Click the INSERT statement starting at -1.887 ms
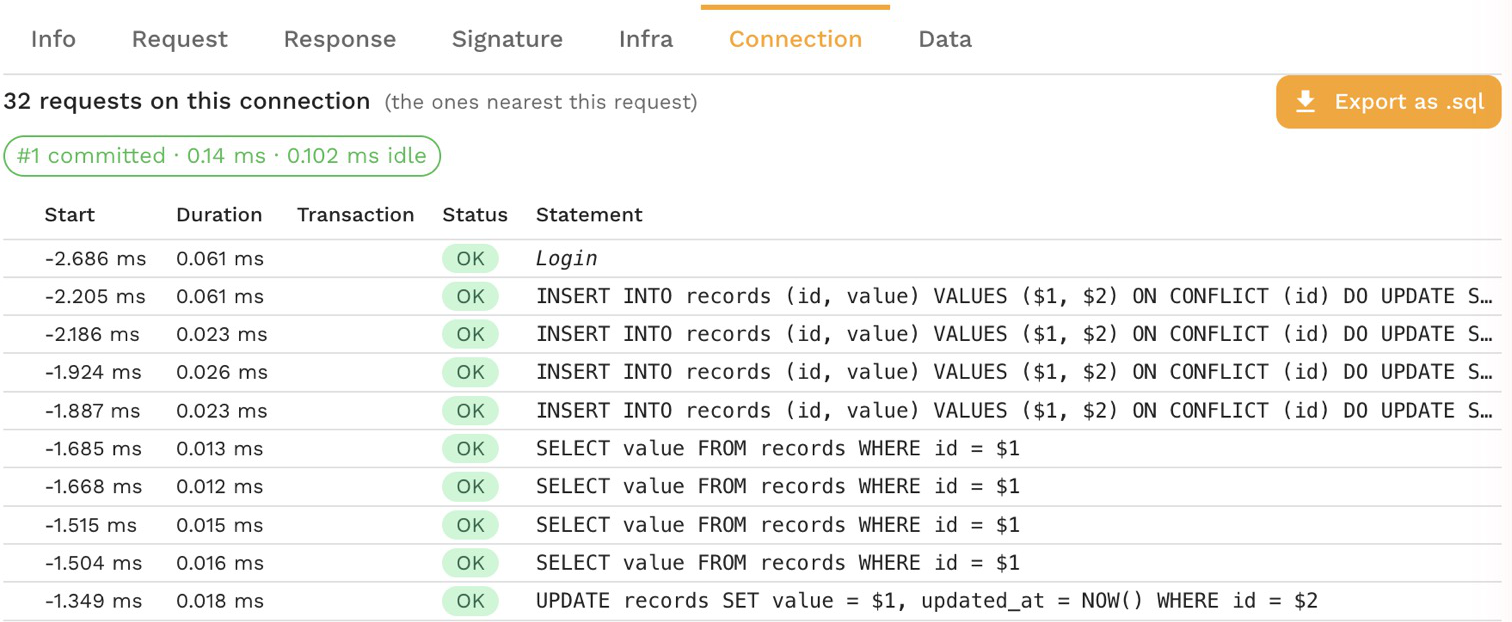This screenshot has width=1512, height=622. click(x=1015, y=410)
